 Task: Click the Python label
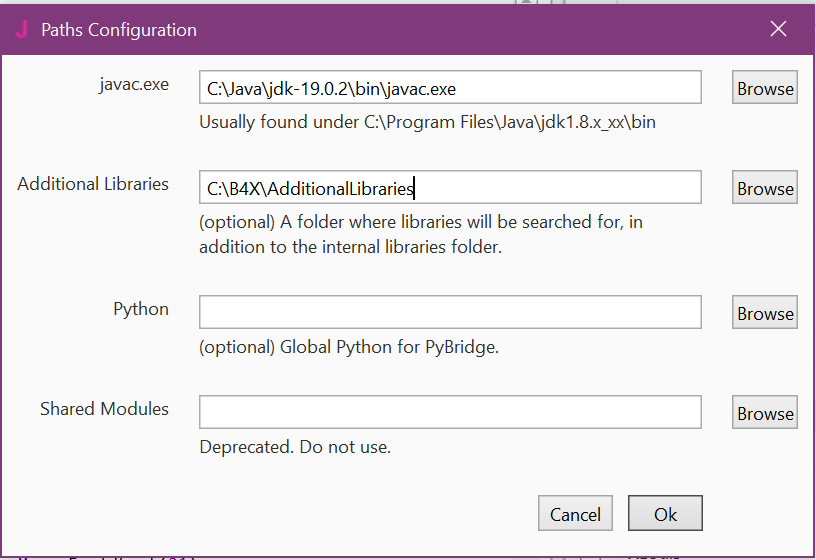tap(141, 309)
